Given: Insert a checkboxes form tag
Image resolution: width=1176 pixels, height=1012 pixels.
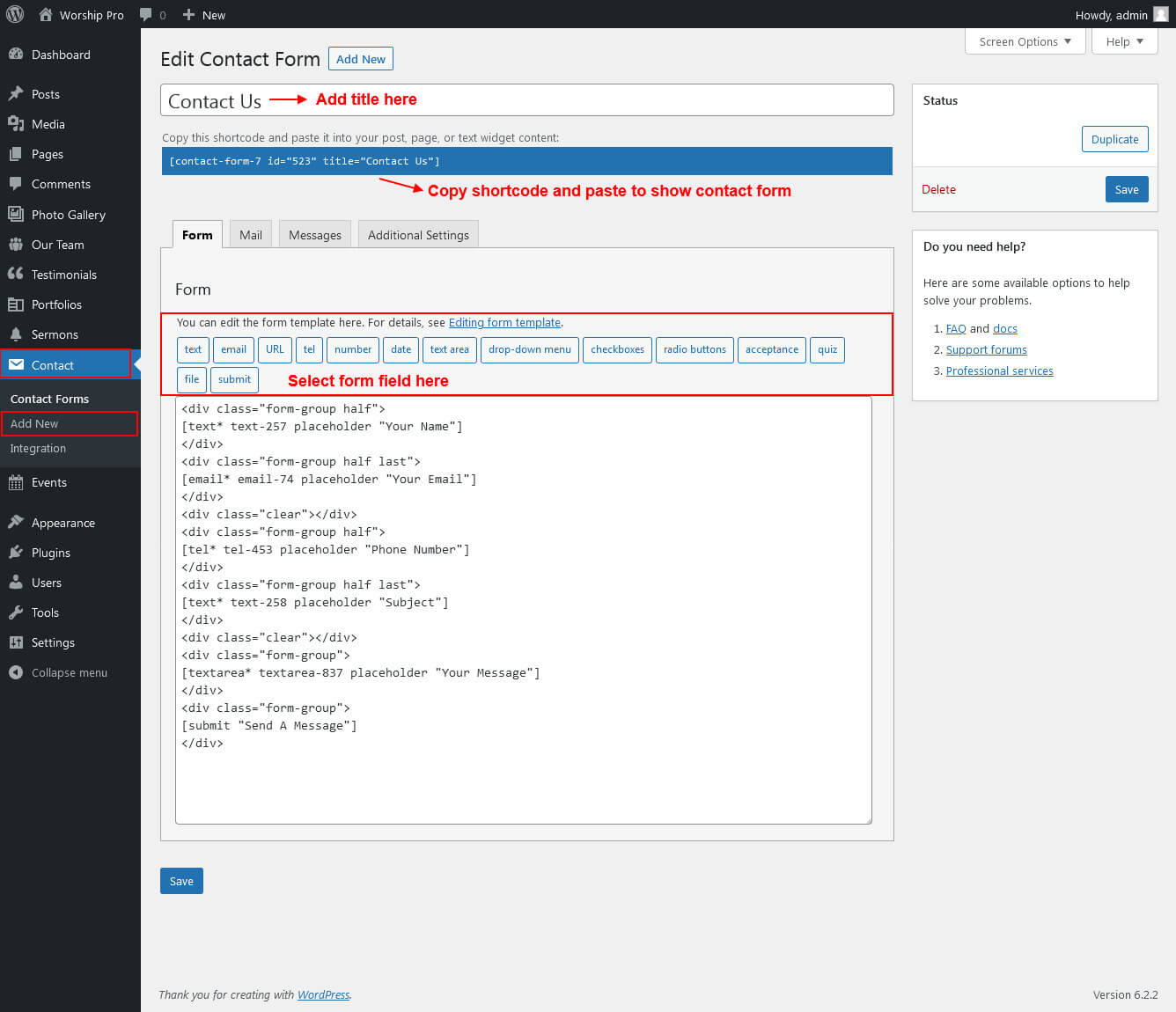Looking at the screenshot, I should coord(617,349).
